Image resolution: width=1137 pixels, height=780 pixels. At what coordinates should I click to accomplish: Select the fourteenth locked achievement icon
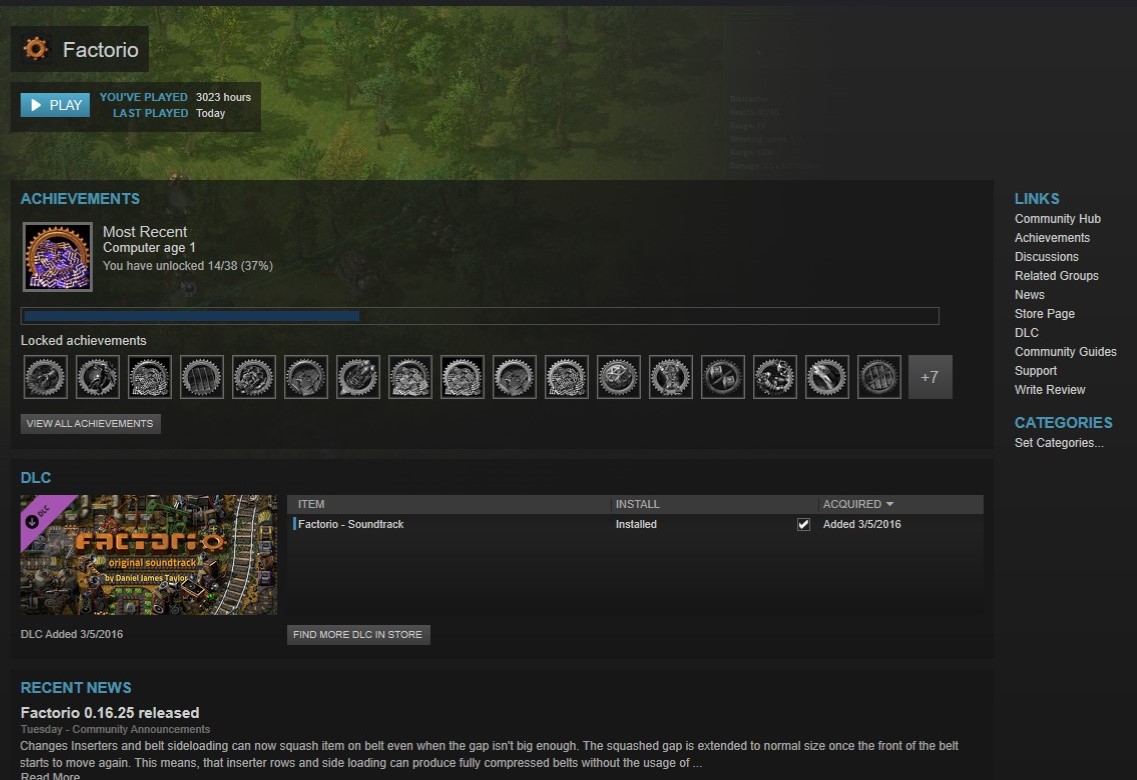(x=723, y=377)
